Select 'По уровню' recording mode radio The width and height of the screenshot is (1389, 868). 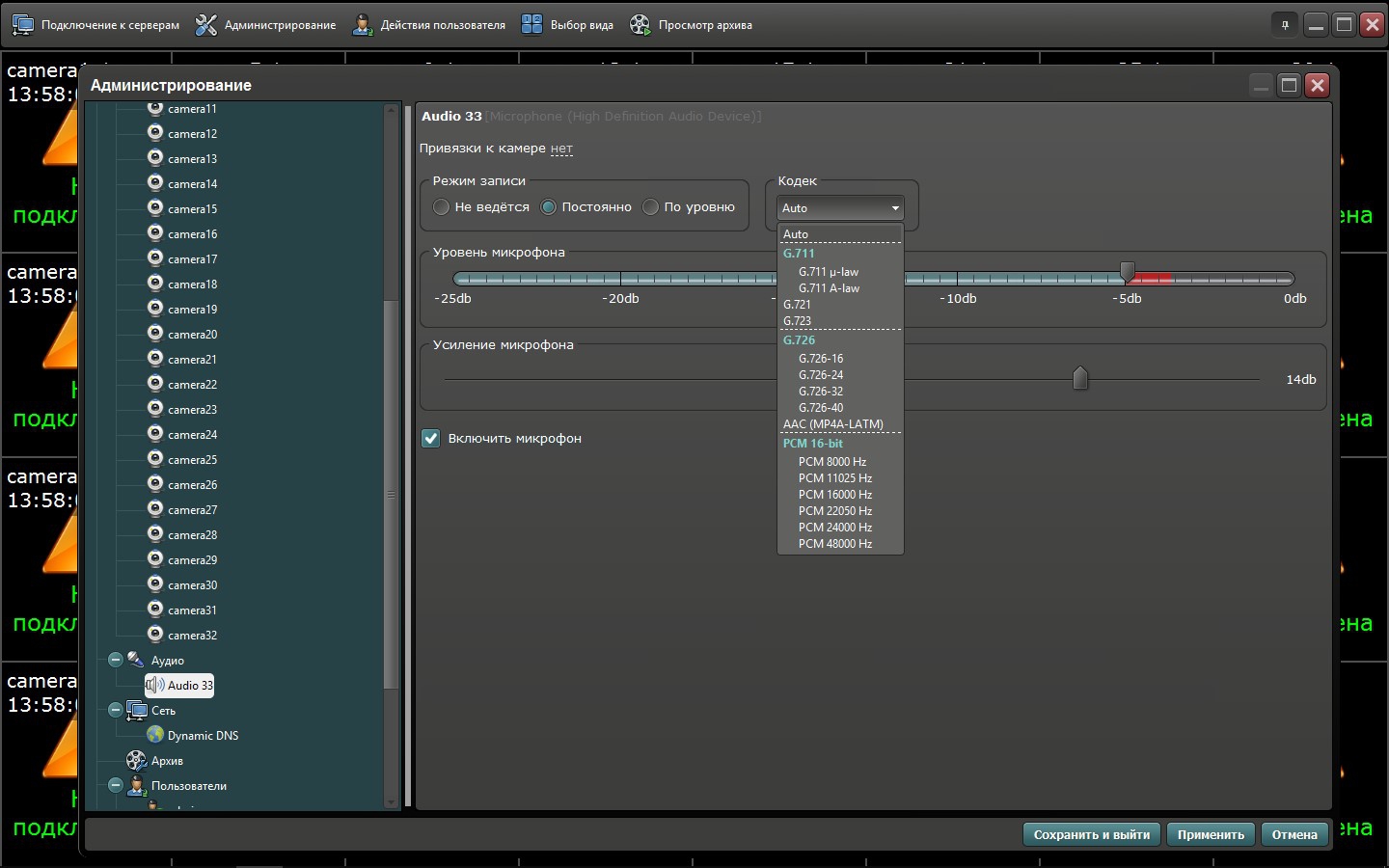tap(651, 207)
